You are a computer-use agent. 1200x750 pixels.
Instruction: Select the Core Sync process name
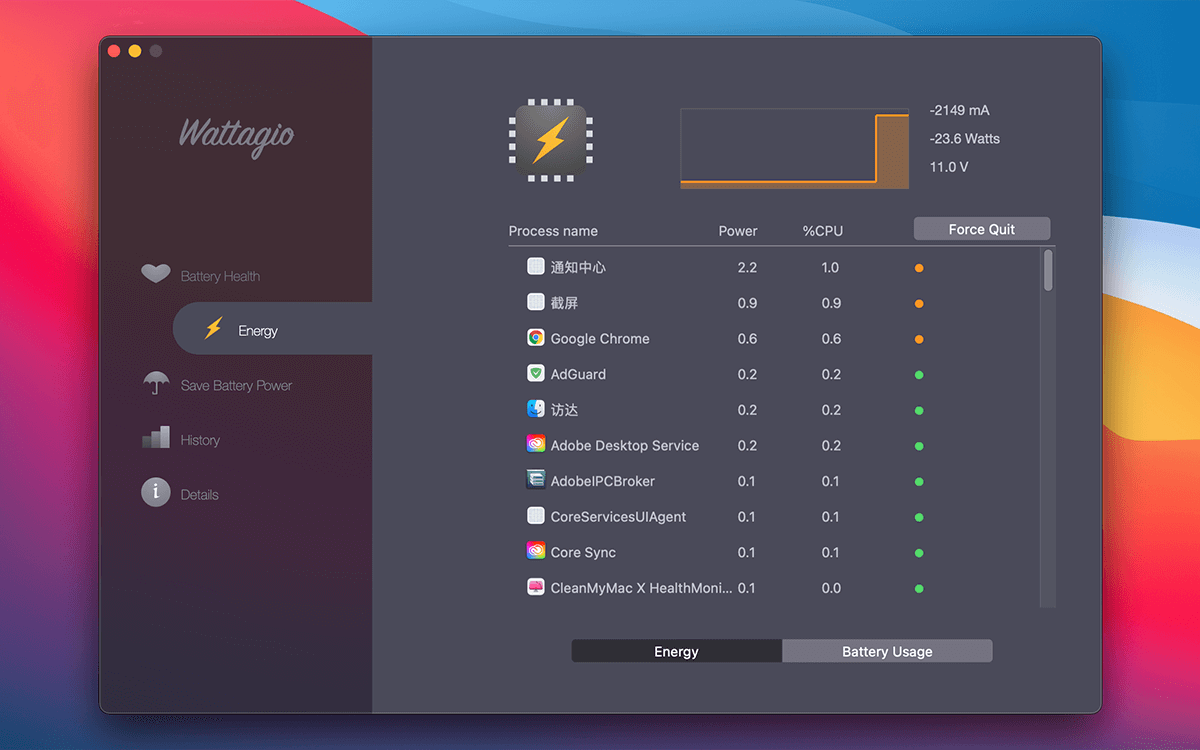coord(583,552)
